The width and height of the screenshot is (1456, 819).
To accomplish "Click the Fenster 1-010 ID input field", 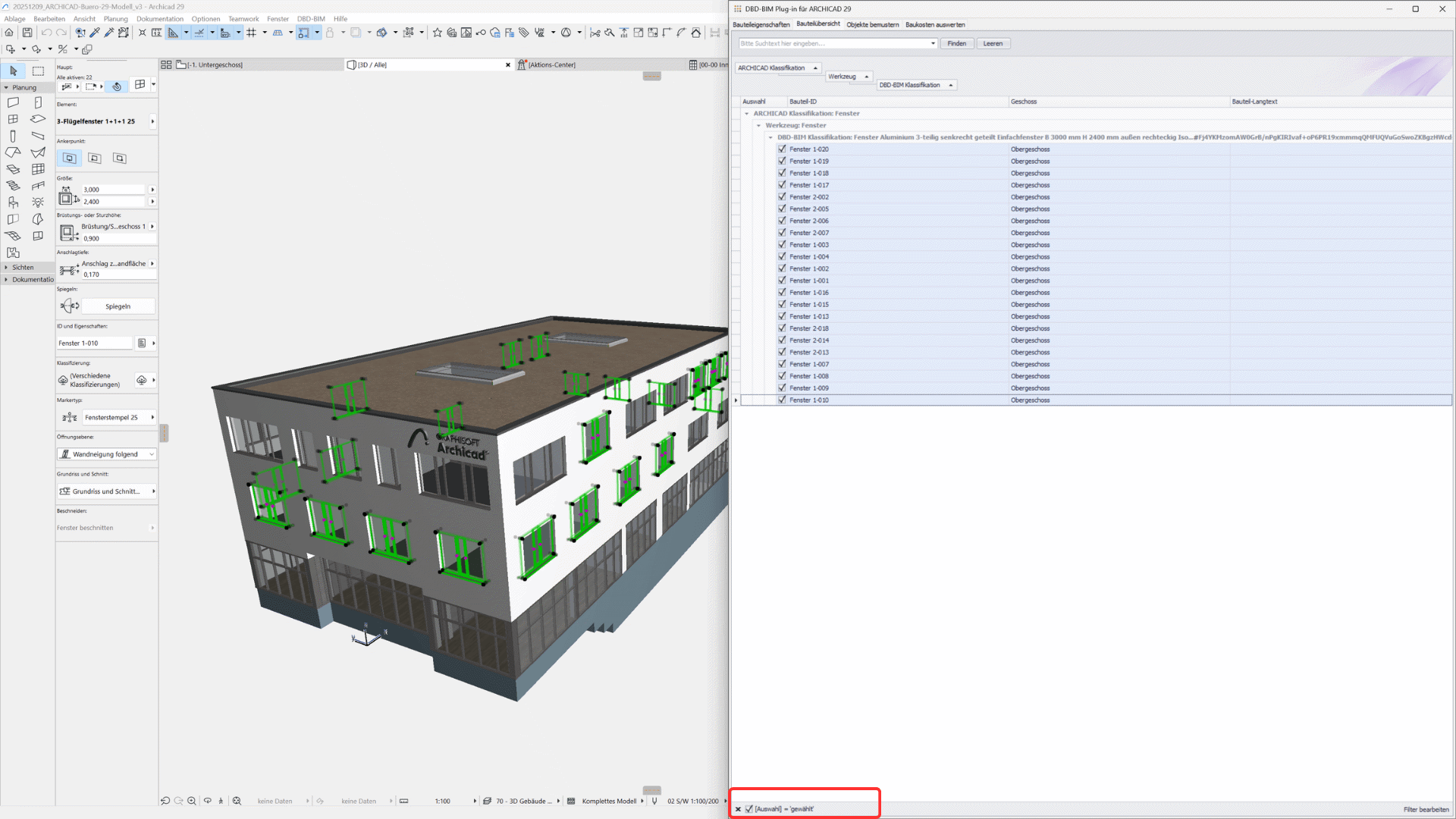I will 95,344.
